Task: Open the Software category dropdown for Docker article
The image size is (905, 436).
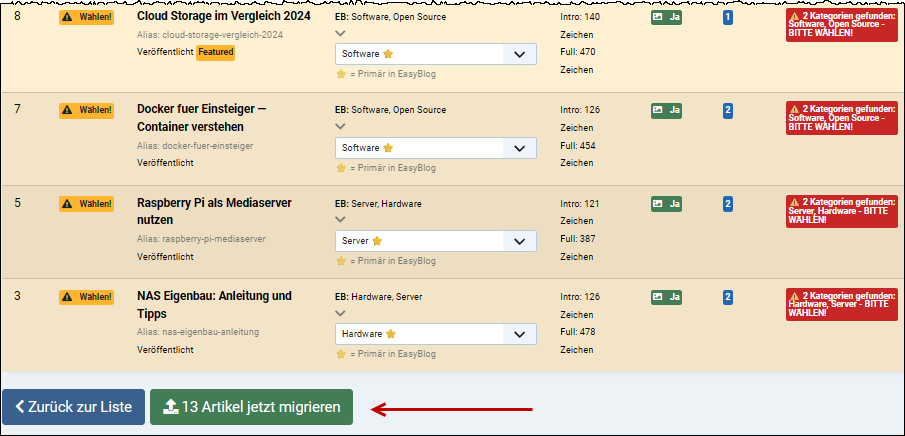Action: click(436, 148)
